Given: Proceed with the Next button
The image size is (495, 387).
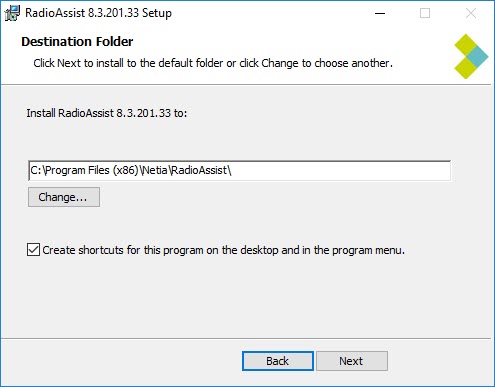Looking at the screenshot, I should [352, 361].
